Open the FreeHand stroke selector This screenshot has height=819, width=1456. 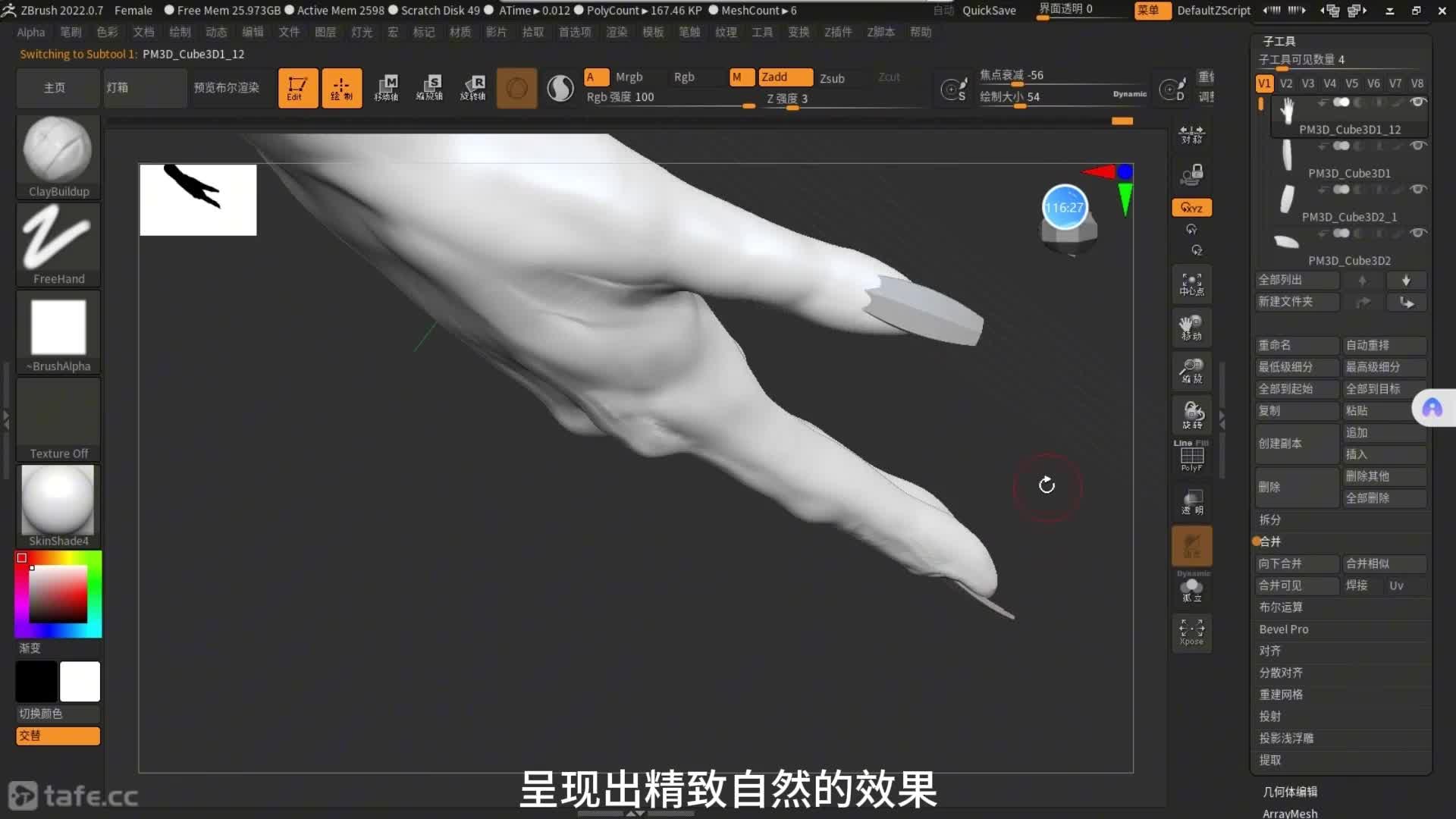coord(58,239)
